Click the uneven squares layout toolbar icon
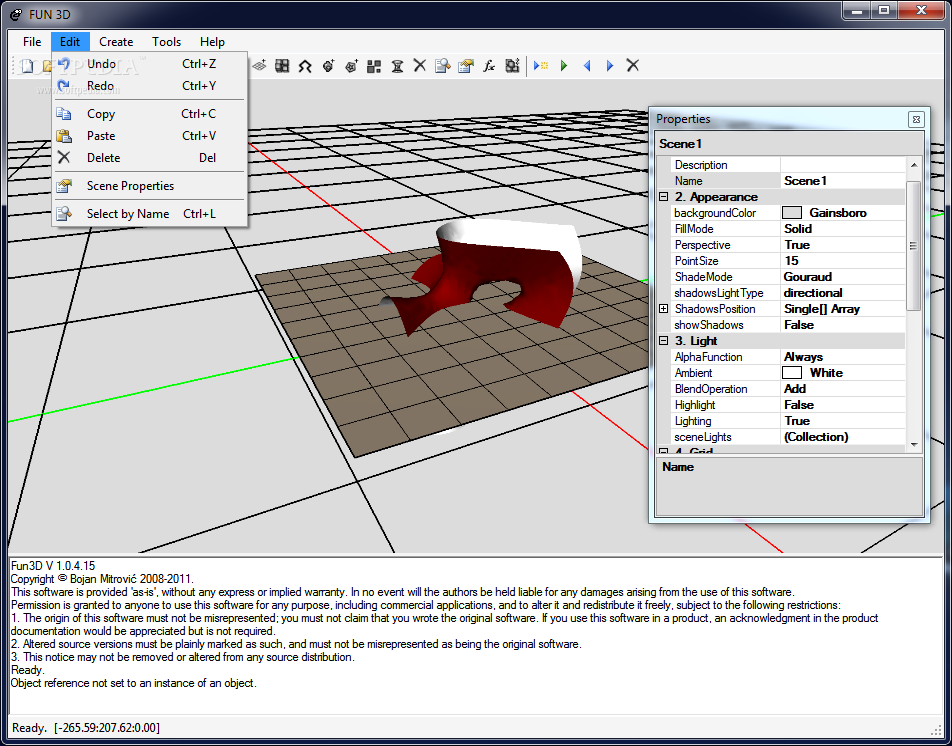 pos(374,66)
